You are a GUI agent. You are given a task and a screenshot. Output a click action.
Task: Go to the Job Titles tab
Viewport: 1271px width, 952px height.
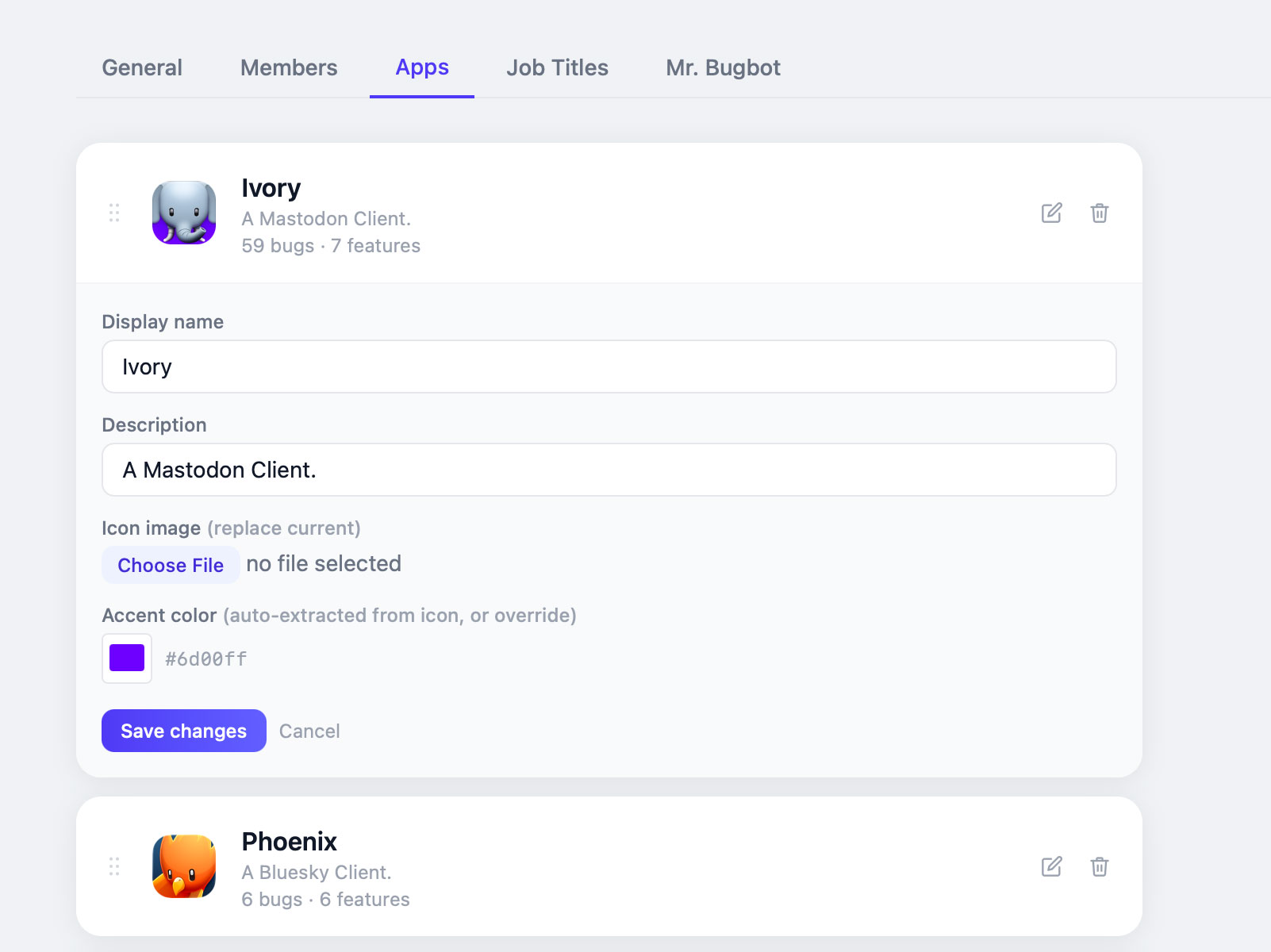click(x=557, y=68)
